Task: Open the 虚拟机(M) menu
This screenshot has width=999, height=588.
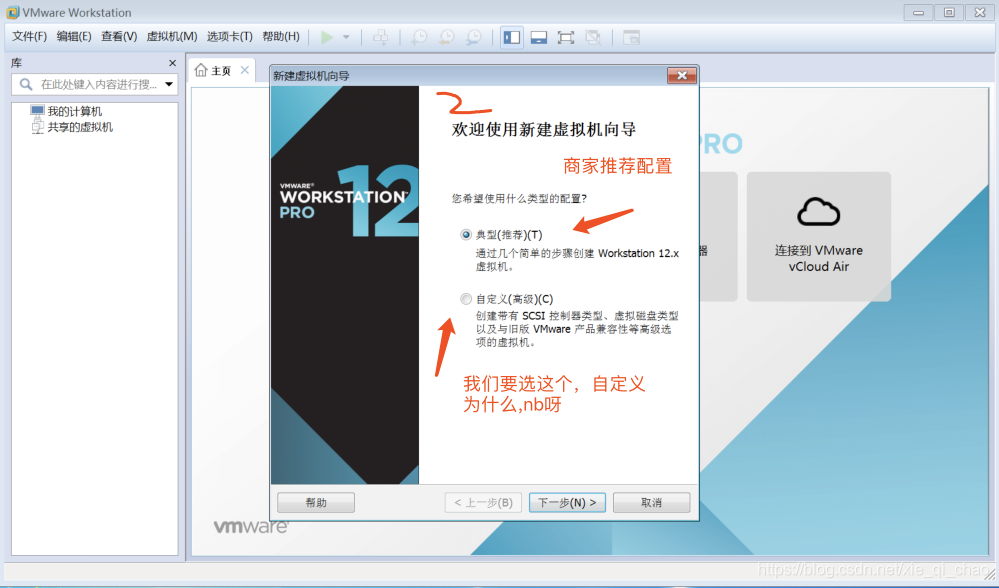Action: [173, 36]
